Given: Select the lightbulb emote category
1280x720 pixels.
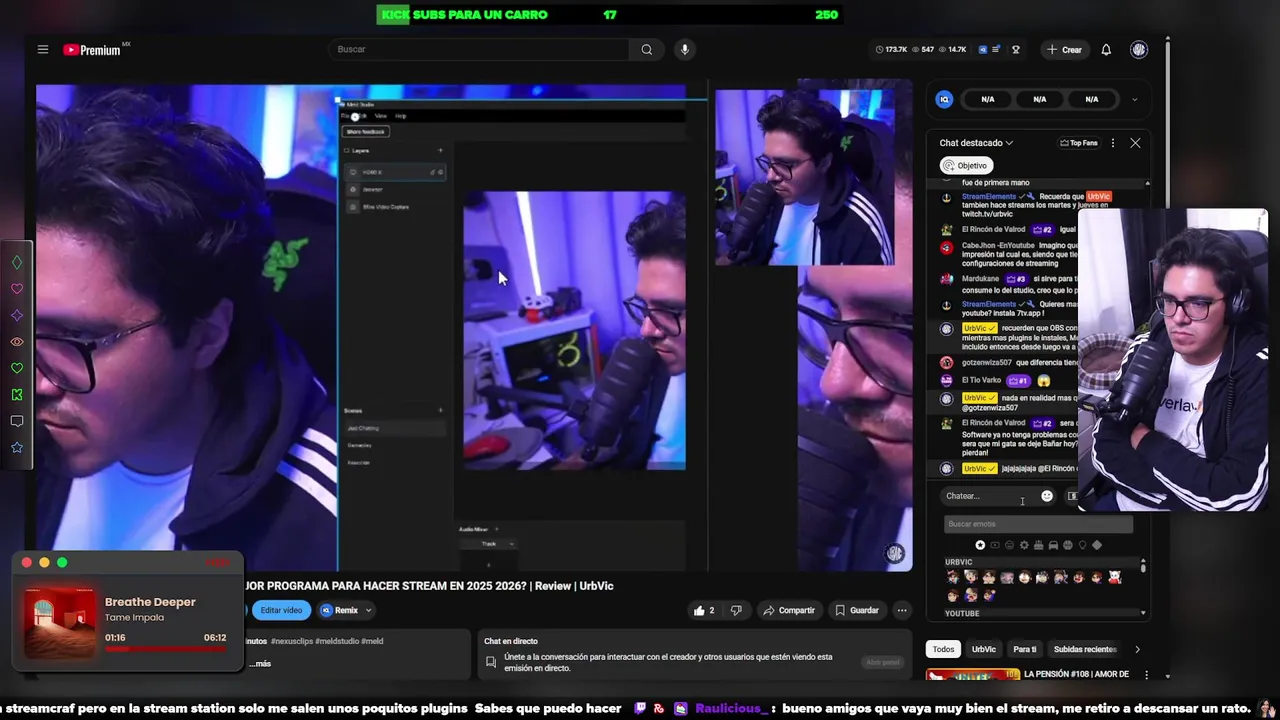Looking at the screenshot, I should 1082,545.
